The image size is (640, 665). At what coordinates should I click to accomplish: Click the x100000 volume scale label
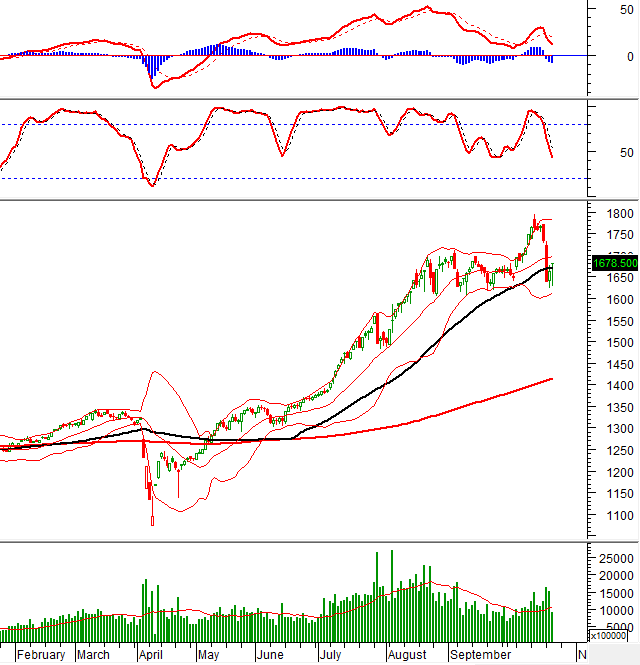tap(614, 635)
